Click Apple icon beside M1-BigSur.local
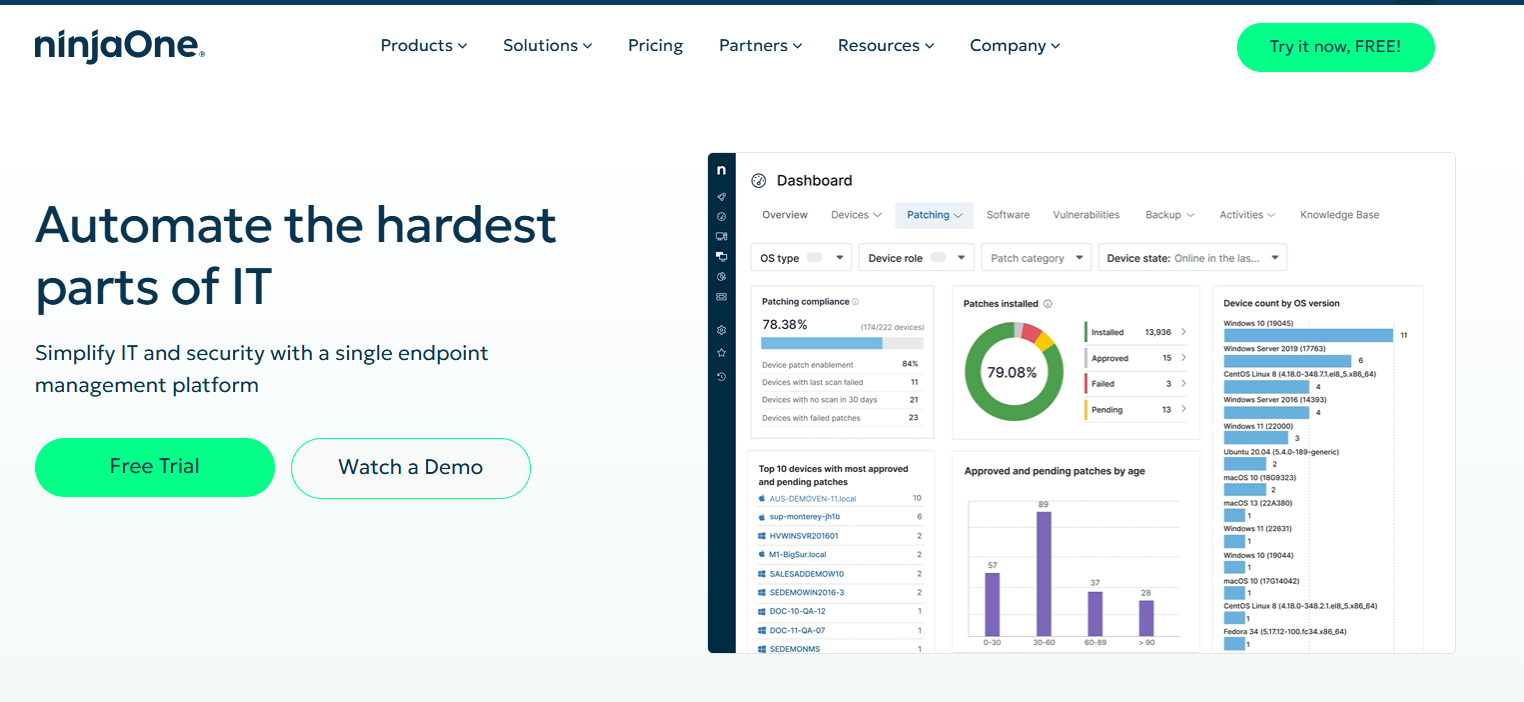Image resolution: width=1524 pixels, height=702 pixels. point(761,554)
